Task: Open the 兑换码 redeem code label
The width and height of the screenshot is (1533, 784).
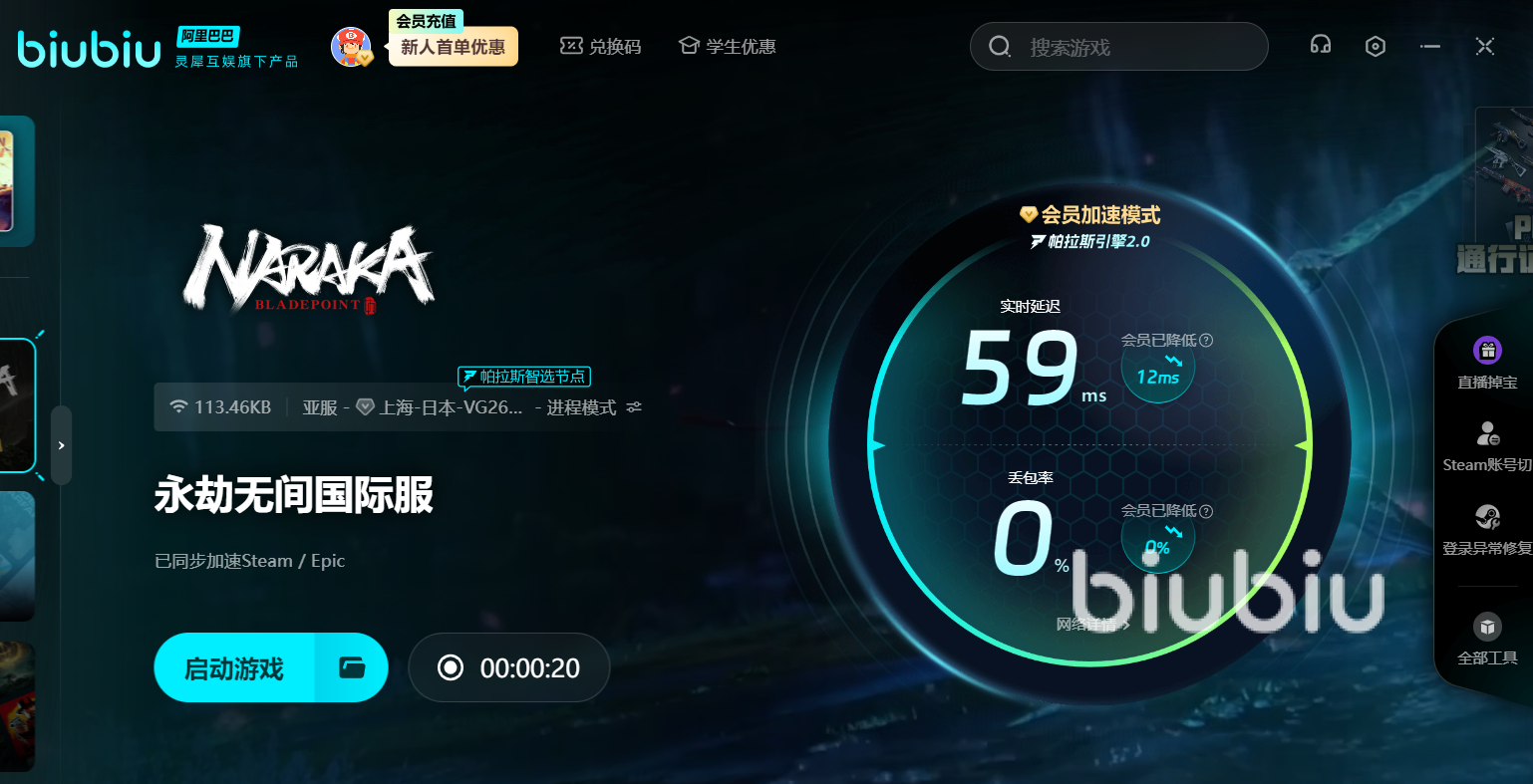Action: (614, 47)
